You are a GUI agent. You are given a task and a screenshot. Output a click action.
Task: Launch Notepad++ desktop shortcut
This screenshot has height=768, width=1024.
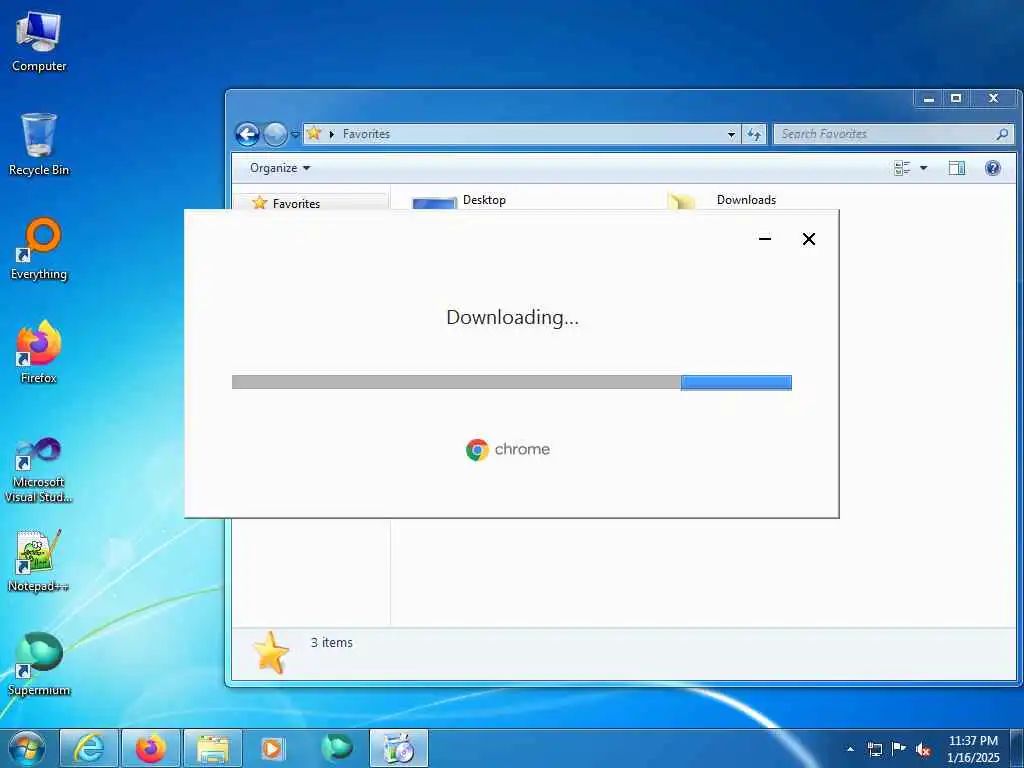(x=39, y=560)
